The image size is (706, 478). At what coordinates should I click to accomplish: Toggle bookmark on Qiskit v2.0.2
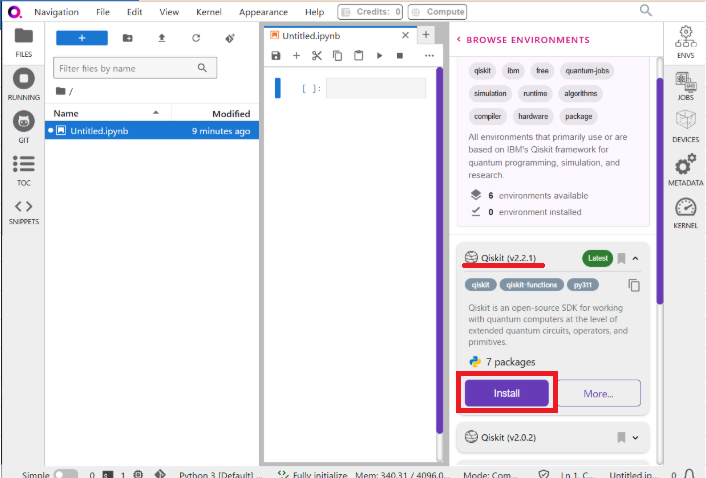pos(621,437)
